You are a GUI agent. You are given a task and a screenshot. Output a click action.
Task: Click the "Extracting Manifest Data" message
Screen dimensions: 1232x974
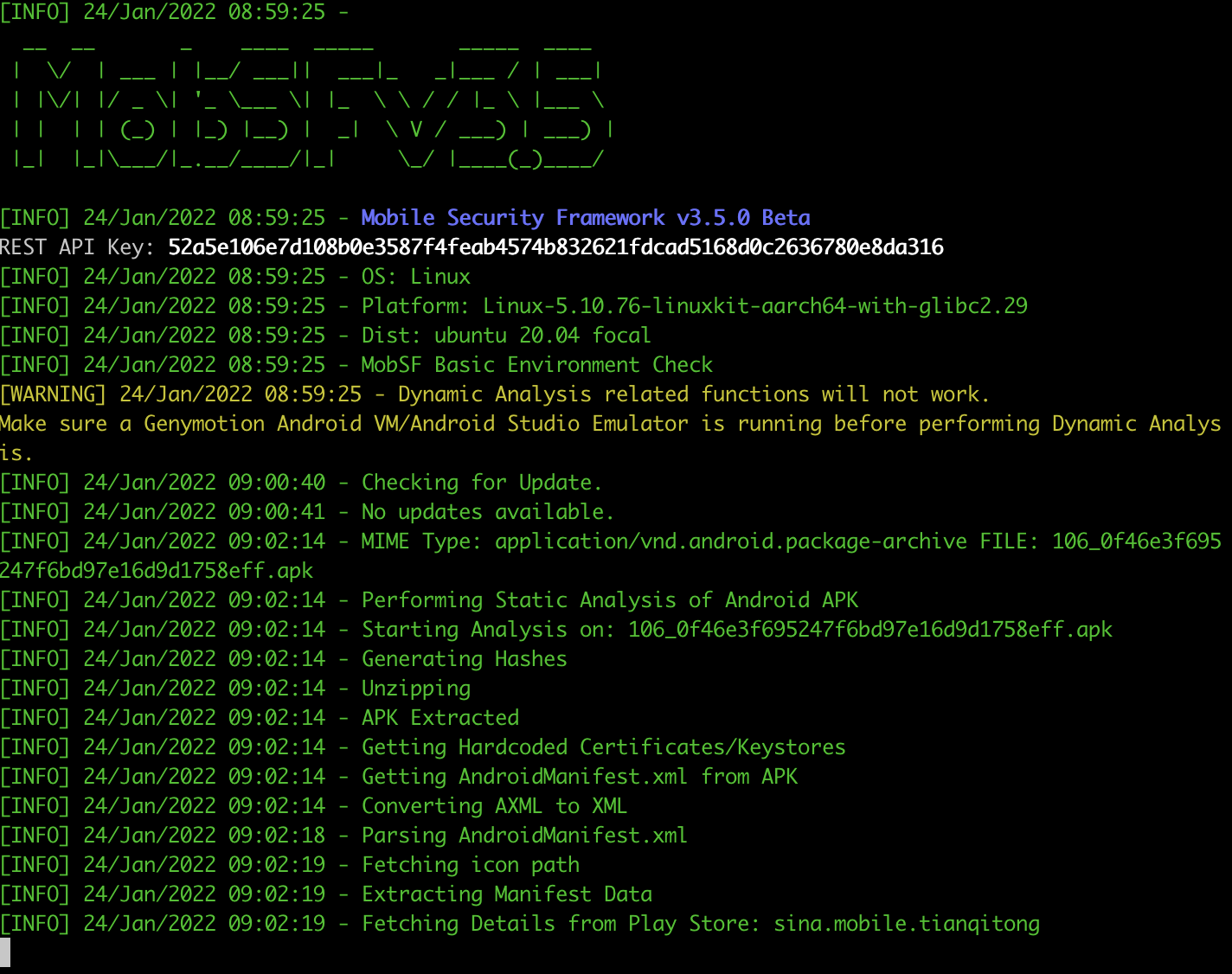pyautogui.click(x=507, y=894)
